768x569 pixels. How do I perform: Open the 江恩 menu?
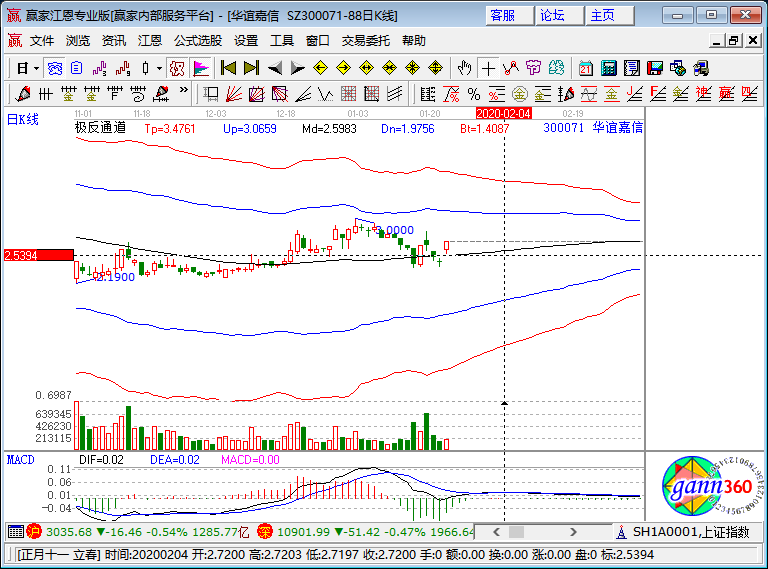tap(149, 41)
